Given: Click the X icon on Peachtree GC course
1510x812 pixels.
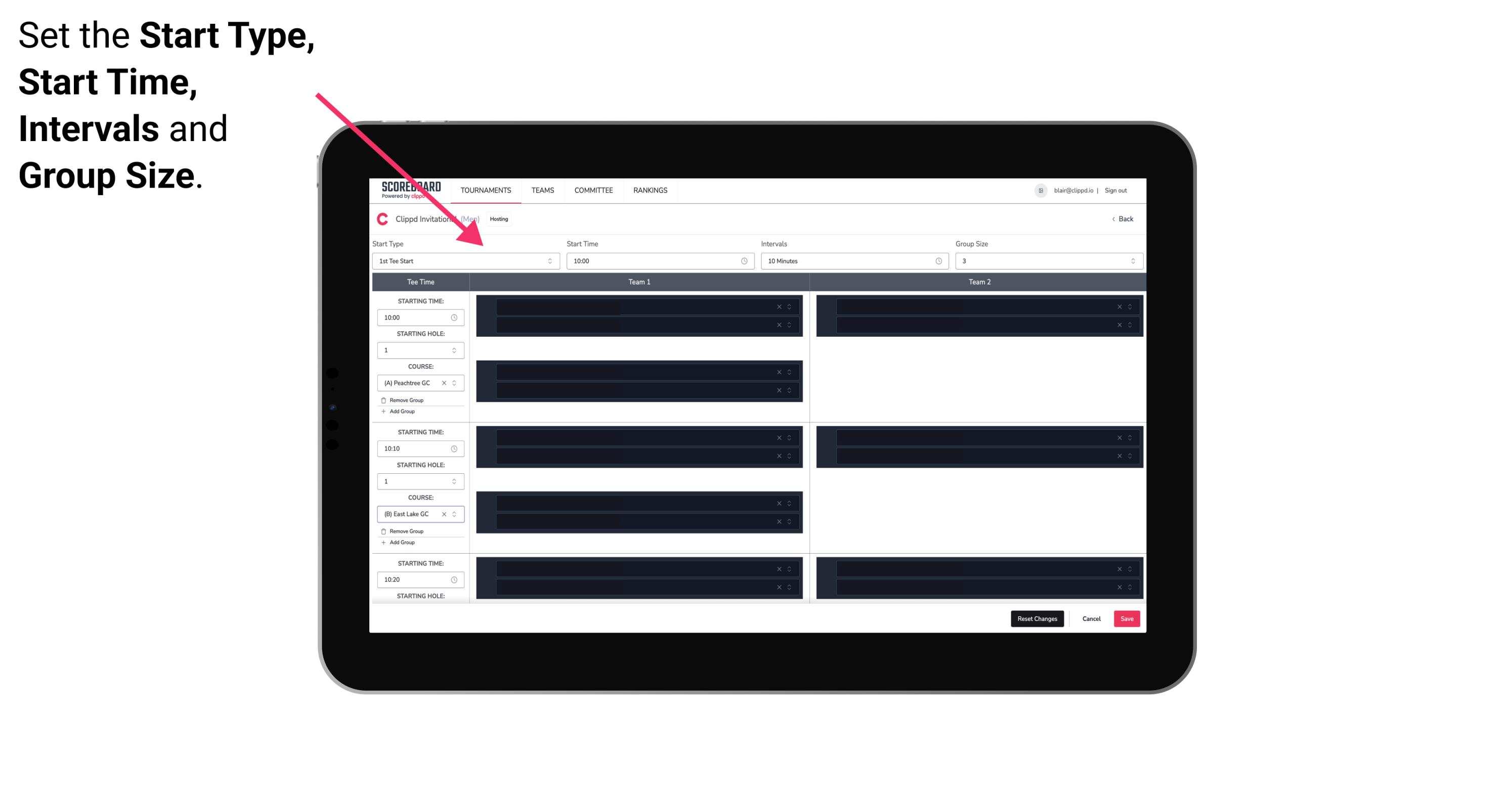Looking at the screenshot, I should pos(447,384).
